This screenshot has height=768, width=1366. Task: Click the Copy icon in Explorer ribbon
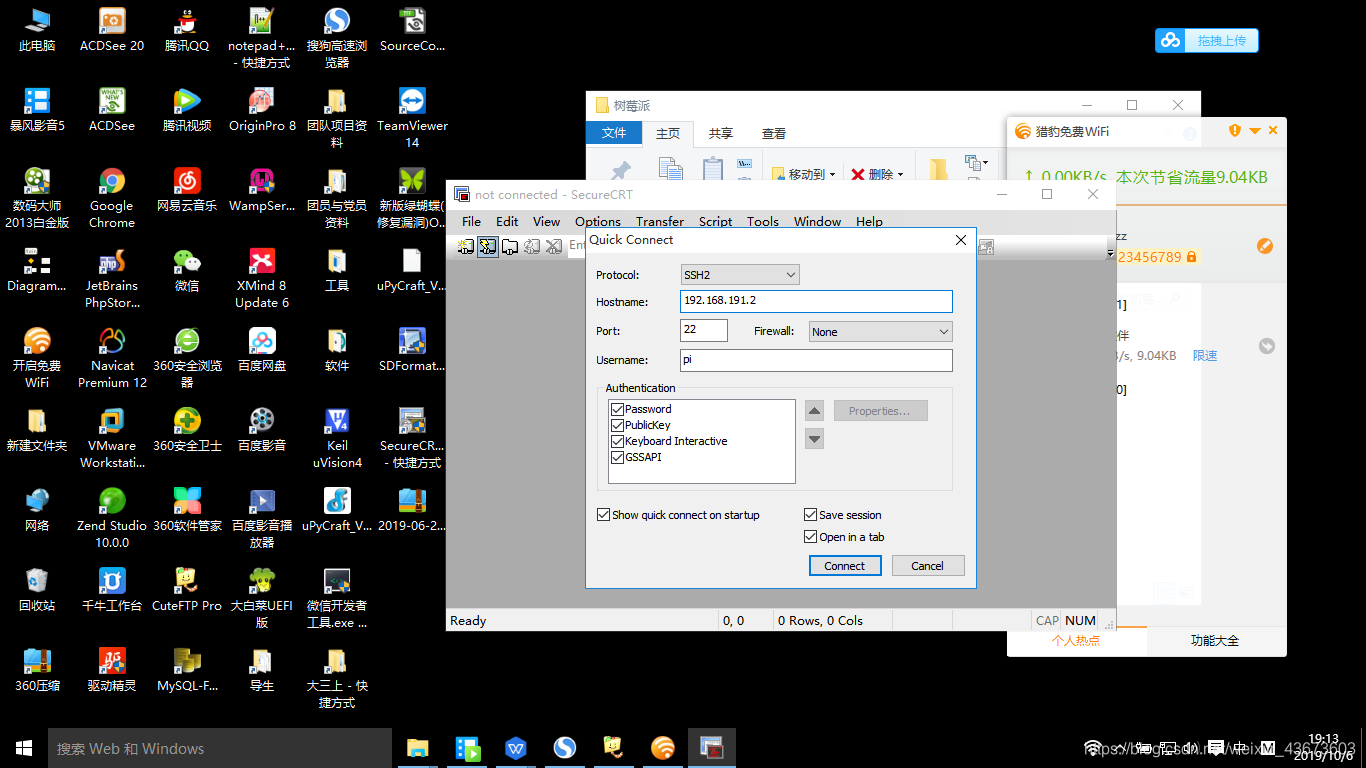[x=670, y=170]
